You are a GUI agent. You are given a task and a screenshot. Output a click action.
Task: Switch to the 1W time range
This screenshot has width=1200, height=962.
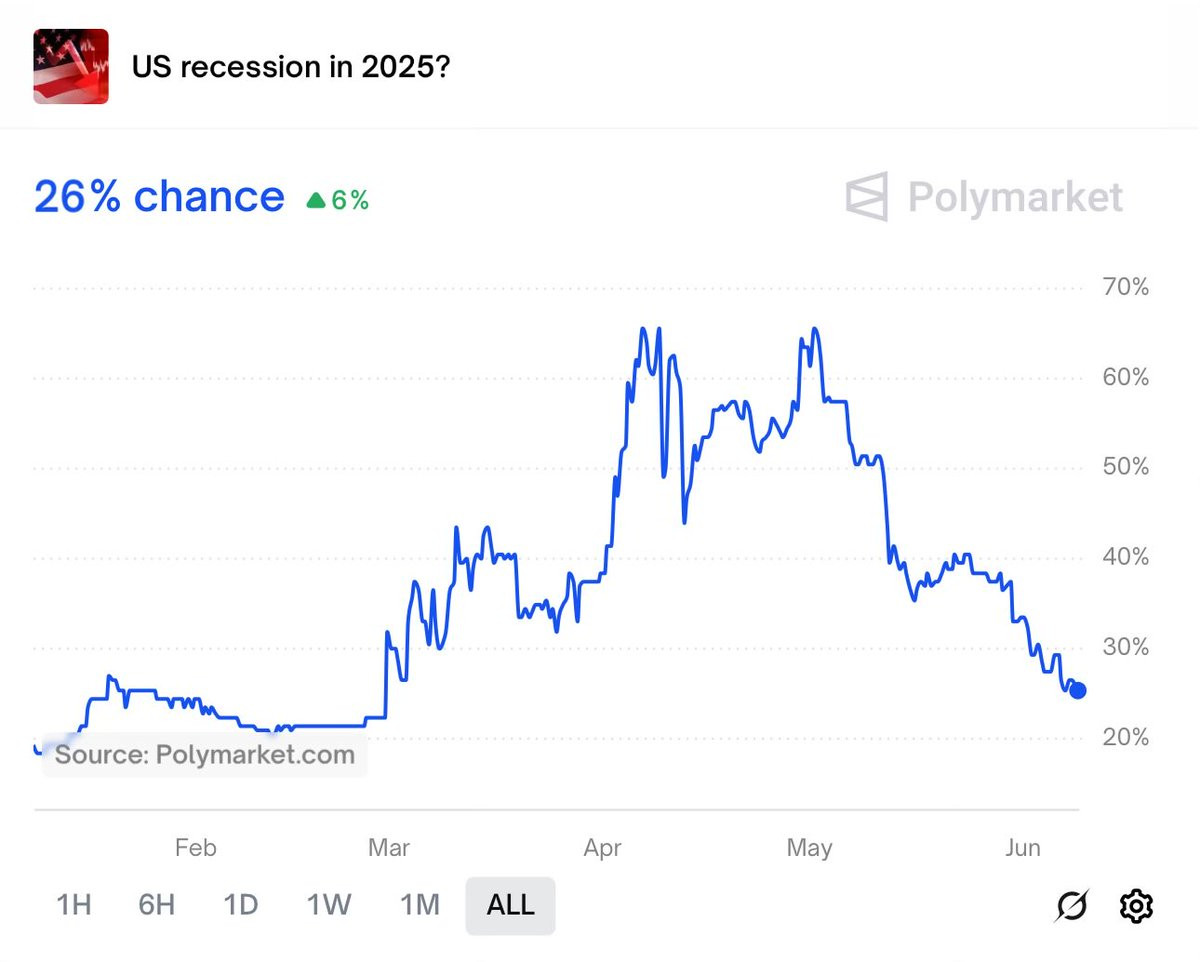click(x=329, y=905)
